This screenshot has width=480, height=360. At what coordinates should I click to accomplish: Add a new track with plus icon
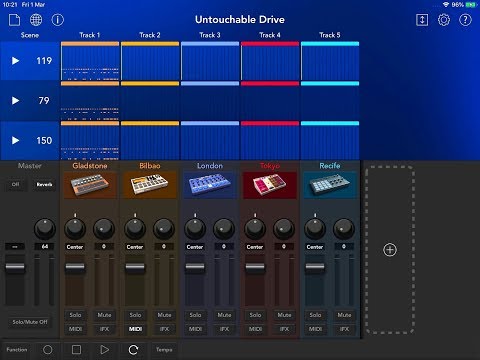click(x=390, y=250)
